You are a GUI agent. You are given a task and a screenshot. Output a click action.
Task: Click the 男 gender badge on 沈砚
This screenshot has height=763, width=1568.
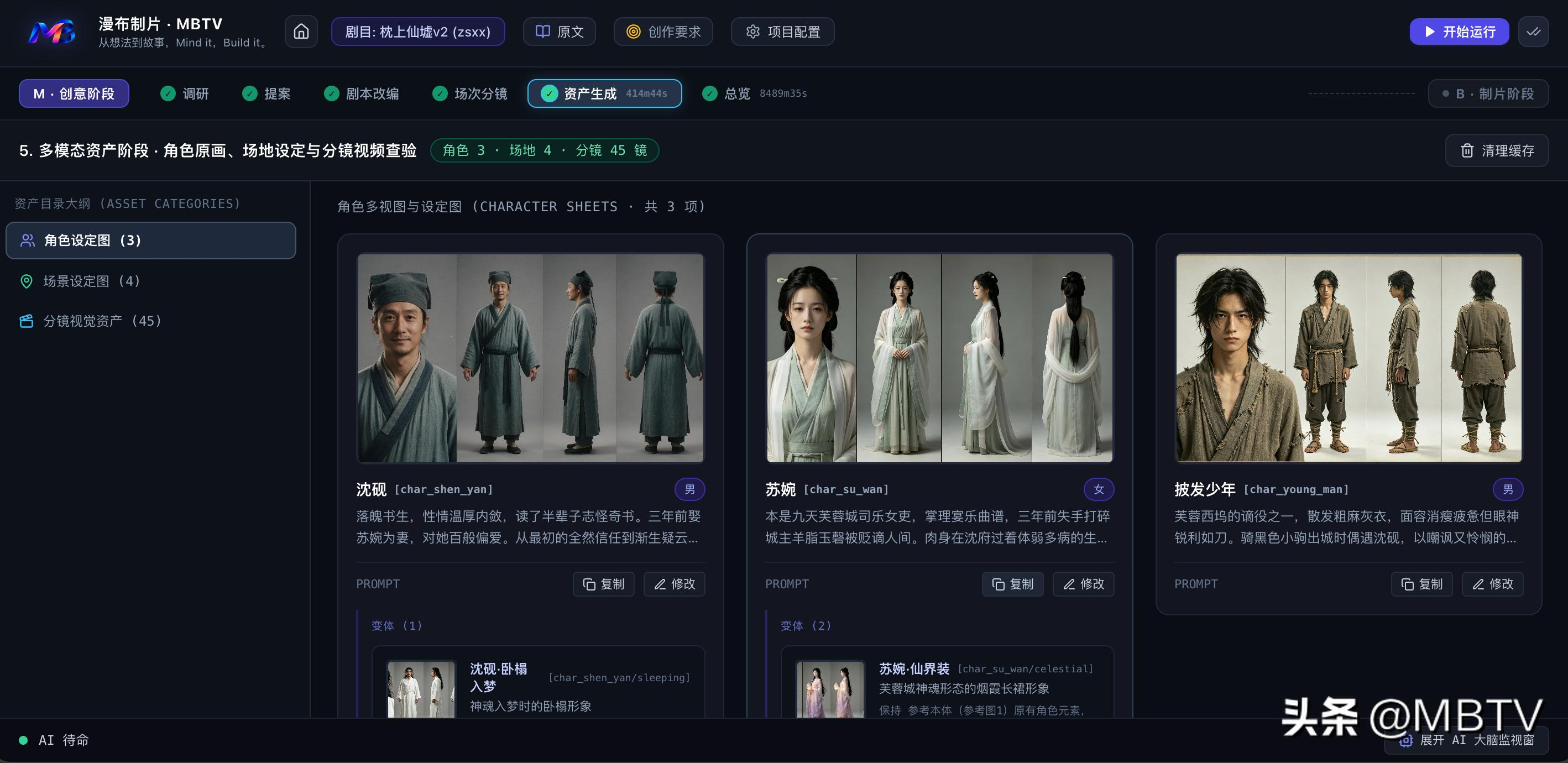pos(689,489)
